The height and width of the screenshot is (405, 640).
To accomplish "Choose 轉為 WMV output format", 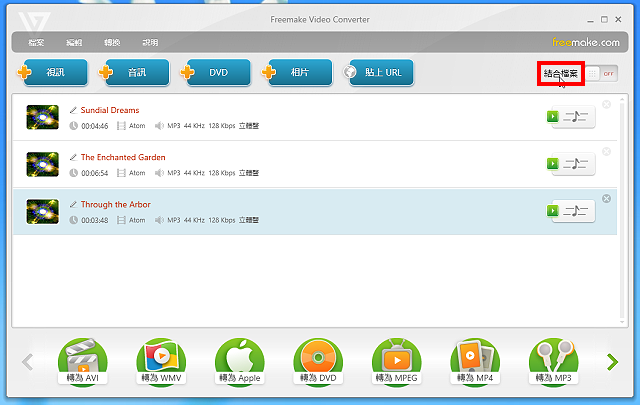I will click(161, 362).
